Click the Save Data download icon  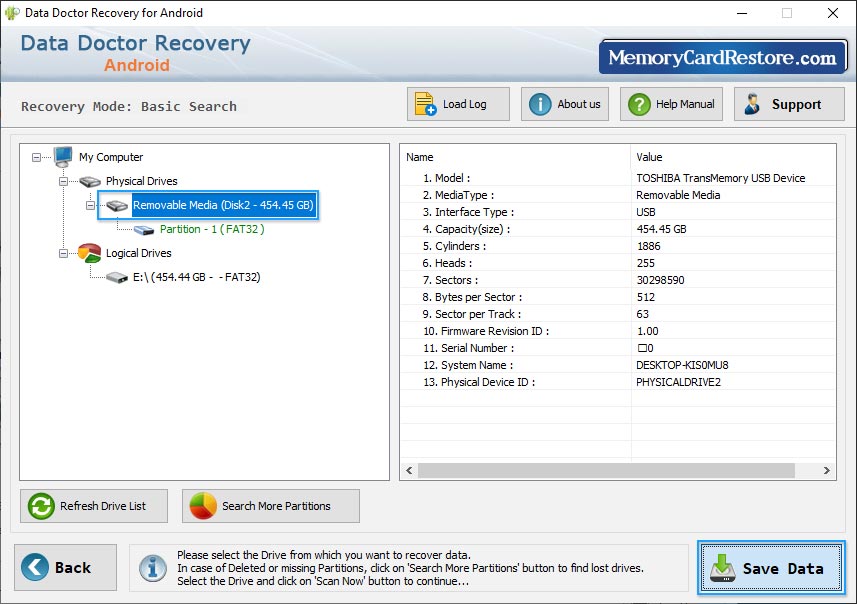[723, 568]
